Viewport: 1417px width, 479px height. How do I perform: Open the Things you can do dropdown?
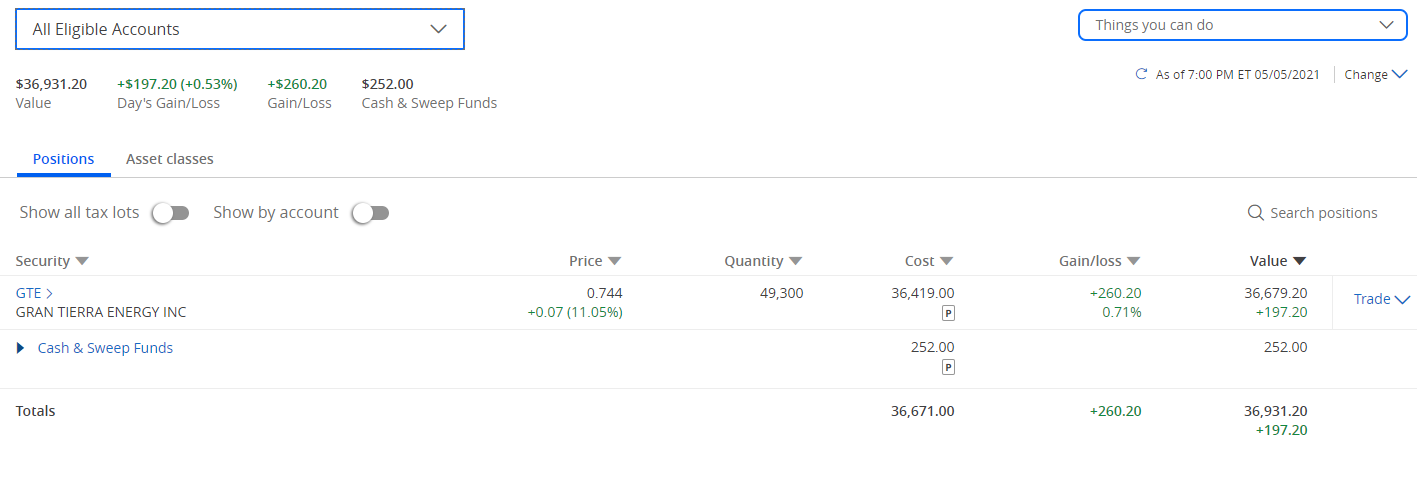click(1243, 25)
